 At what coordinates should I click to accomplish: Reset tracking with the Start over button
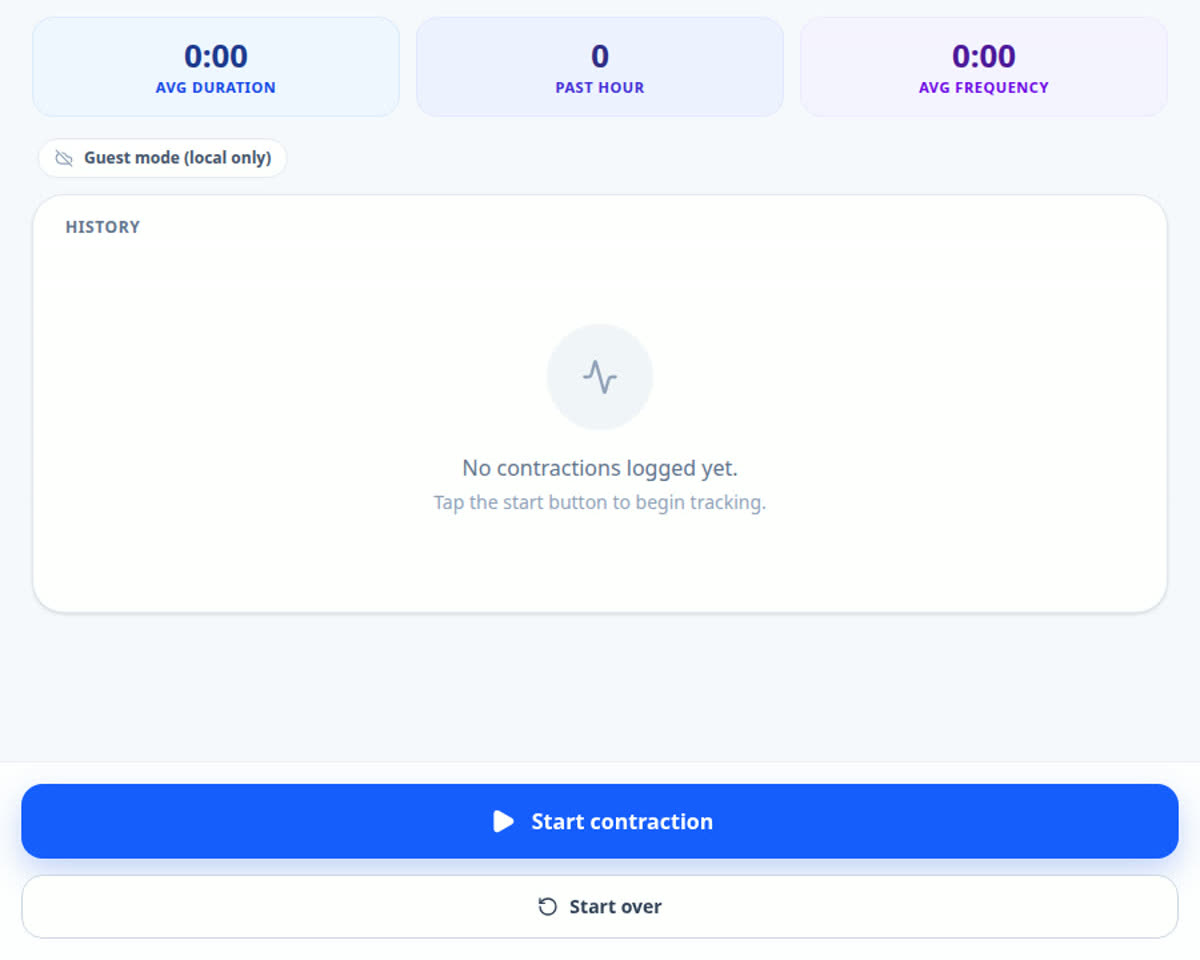[600, 907]
